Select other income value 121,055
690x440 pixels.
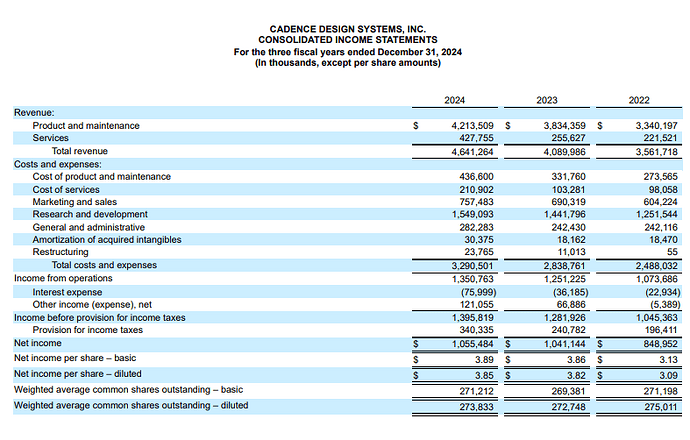(x=477, y=305)
